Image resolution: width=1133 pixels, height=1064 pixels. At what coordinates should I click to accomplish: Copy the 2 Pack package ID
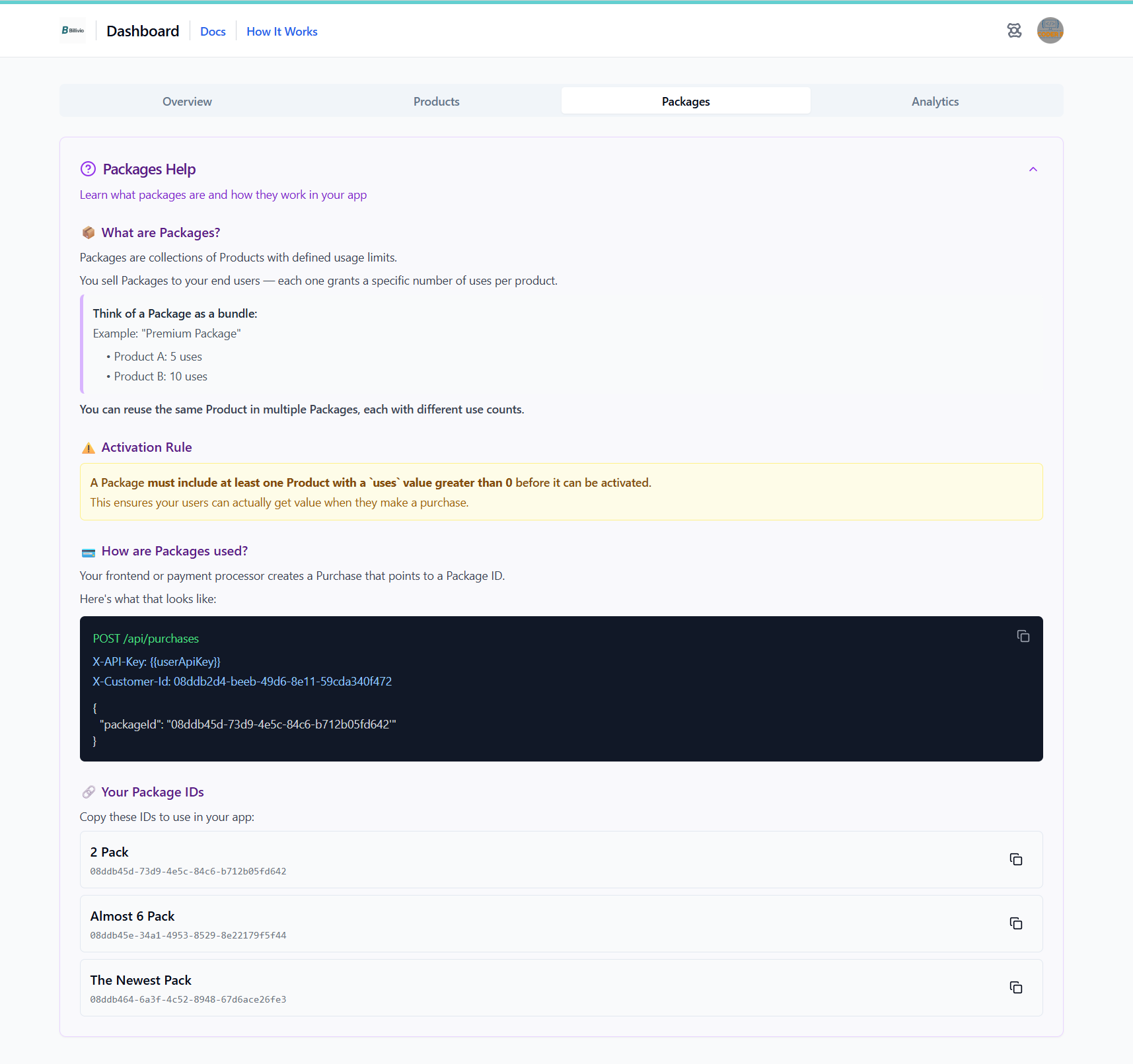coord(1016,859)
